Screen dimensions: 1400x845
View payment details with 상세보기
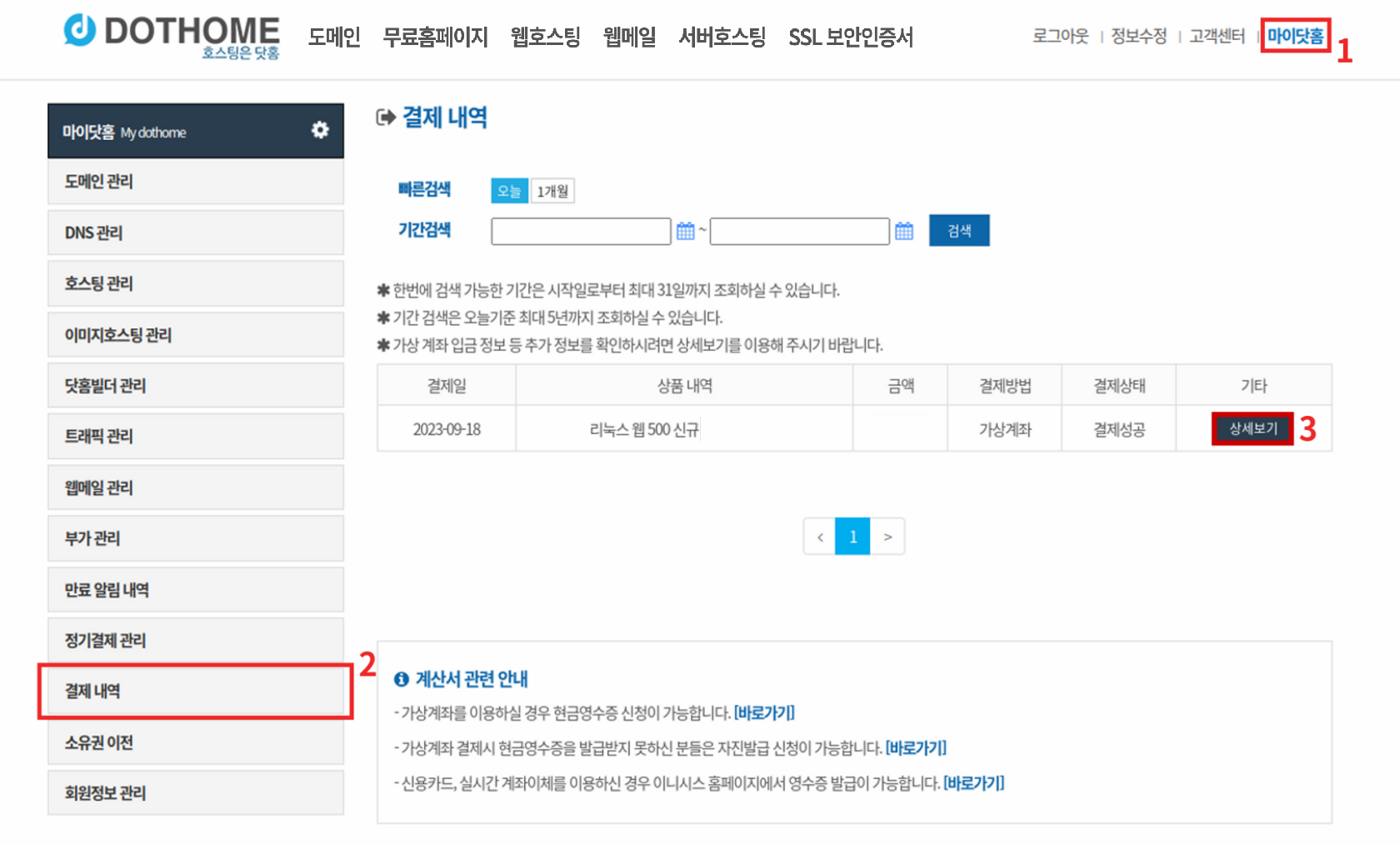tap(1252, 428)
